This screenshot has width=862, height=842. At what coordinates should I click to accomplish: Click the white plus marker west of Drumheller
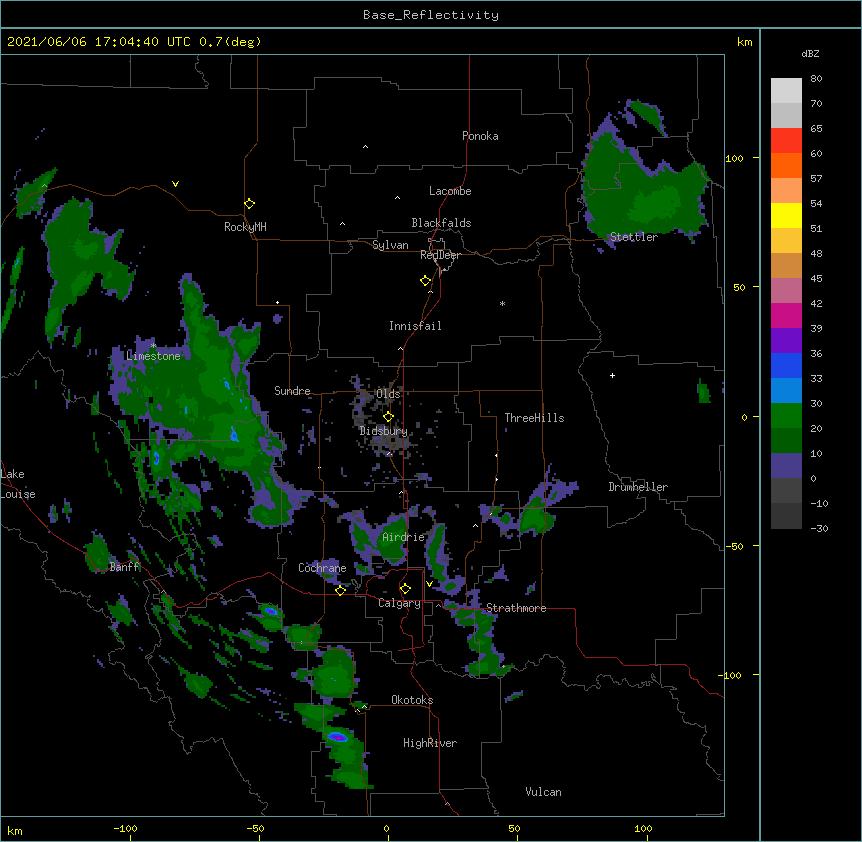pos(612,375)
